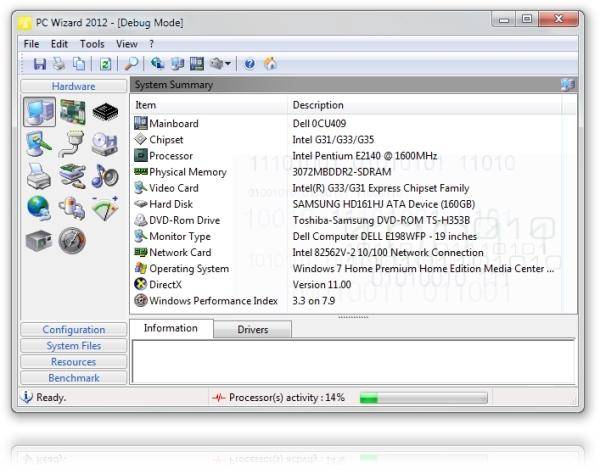Click the icon at right of System Summary header

pyautogui.click(x=568, y=85)
